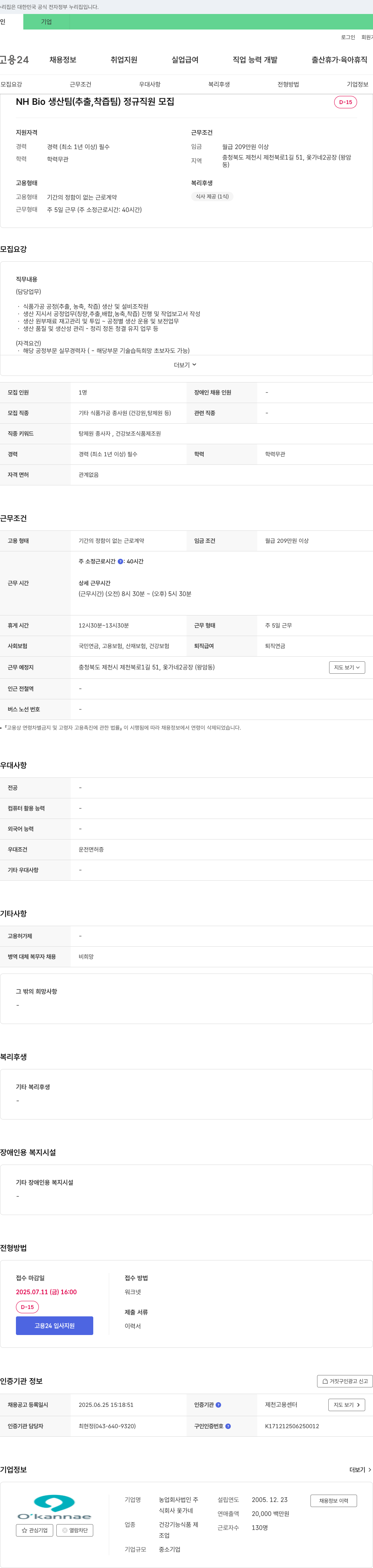This screenshot has width=373, height=1568.
Task: Click certification number 'K171212506250012'
Action: (x=292, y=1426)
